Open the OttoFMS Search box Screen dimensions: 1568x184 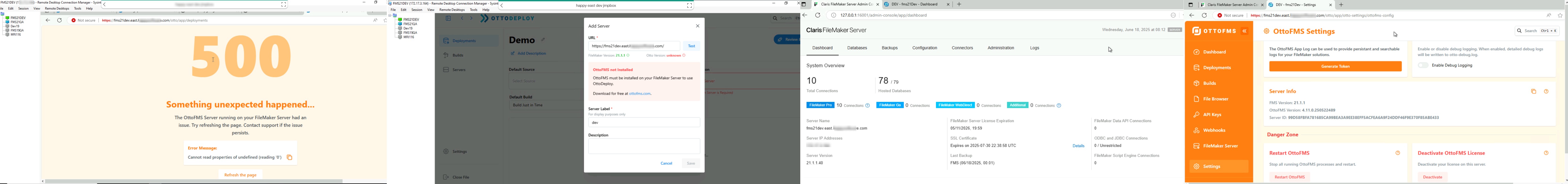pos(1537,31)
